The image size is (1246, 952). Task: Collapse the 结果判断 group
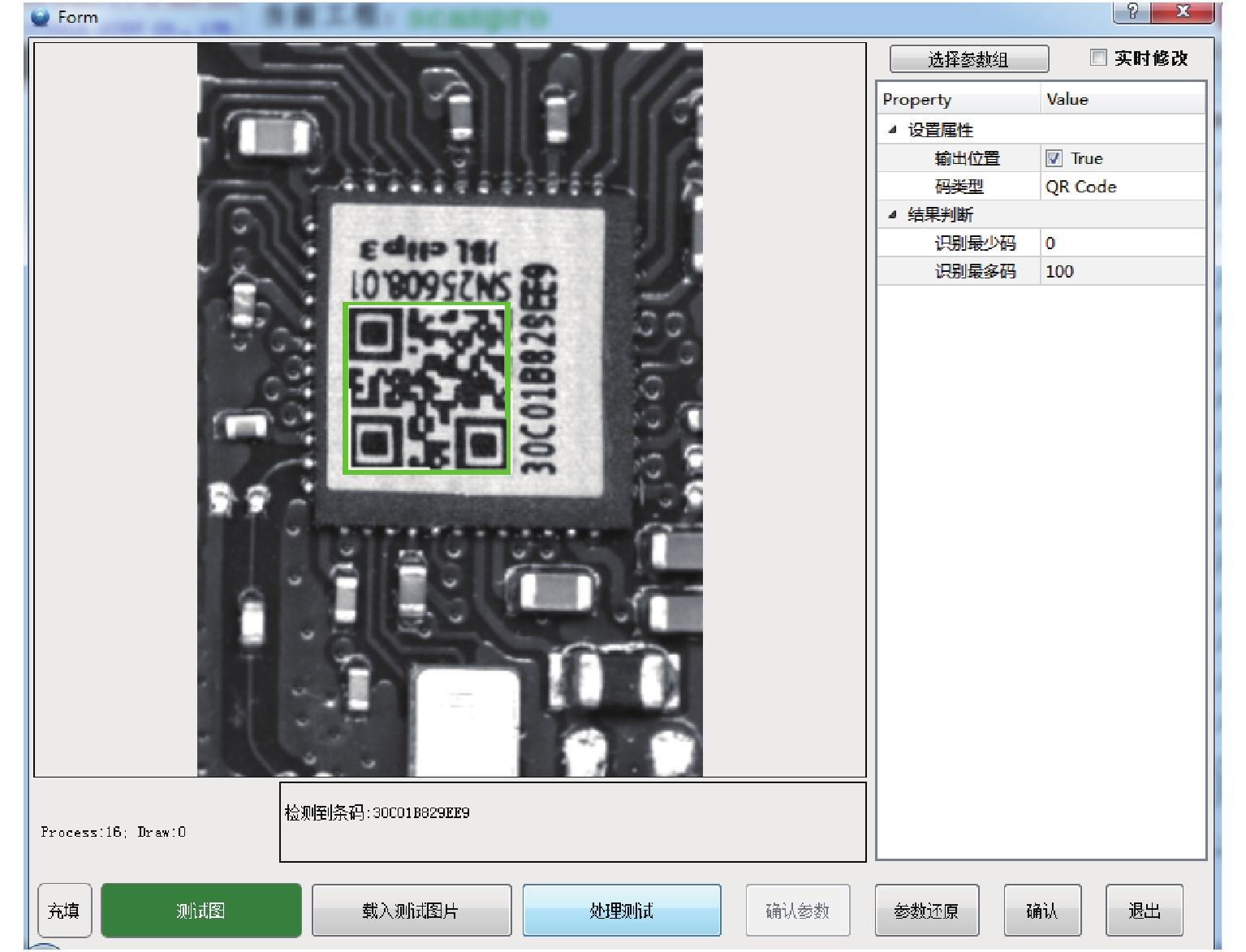point(892,215)
